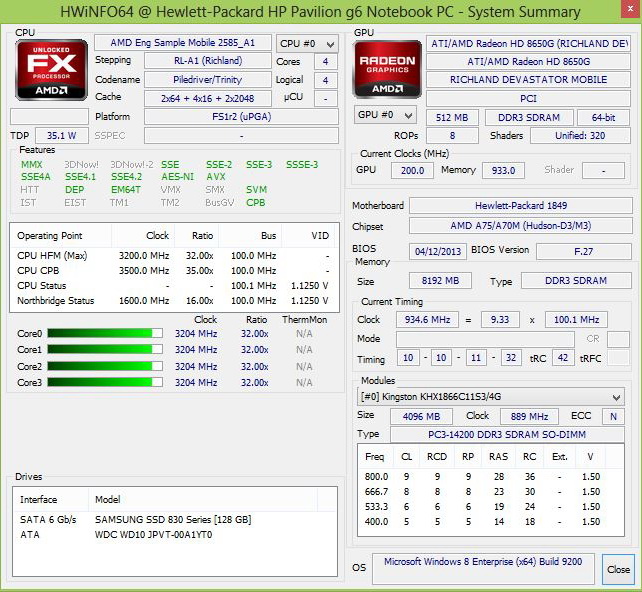Click the Operating Point column header
Viewport: 642px width, 592px height.
tap(61, 236)
